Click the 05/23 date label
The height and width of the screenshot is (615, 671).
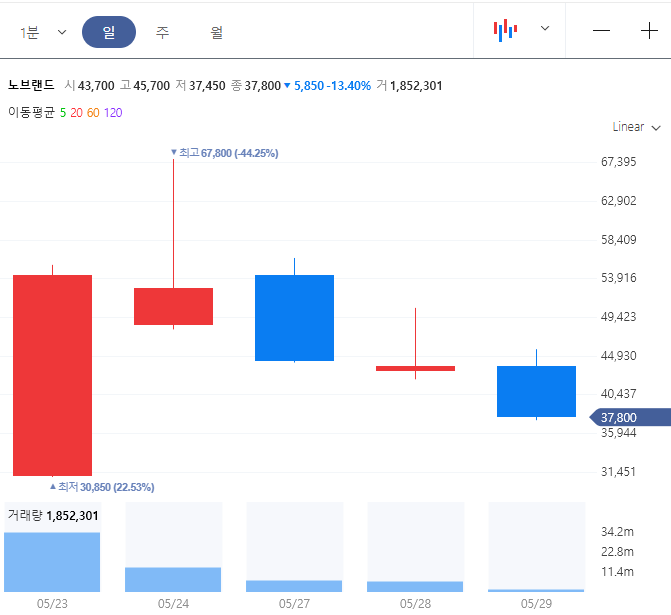pos(52,604)
